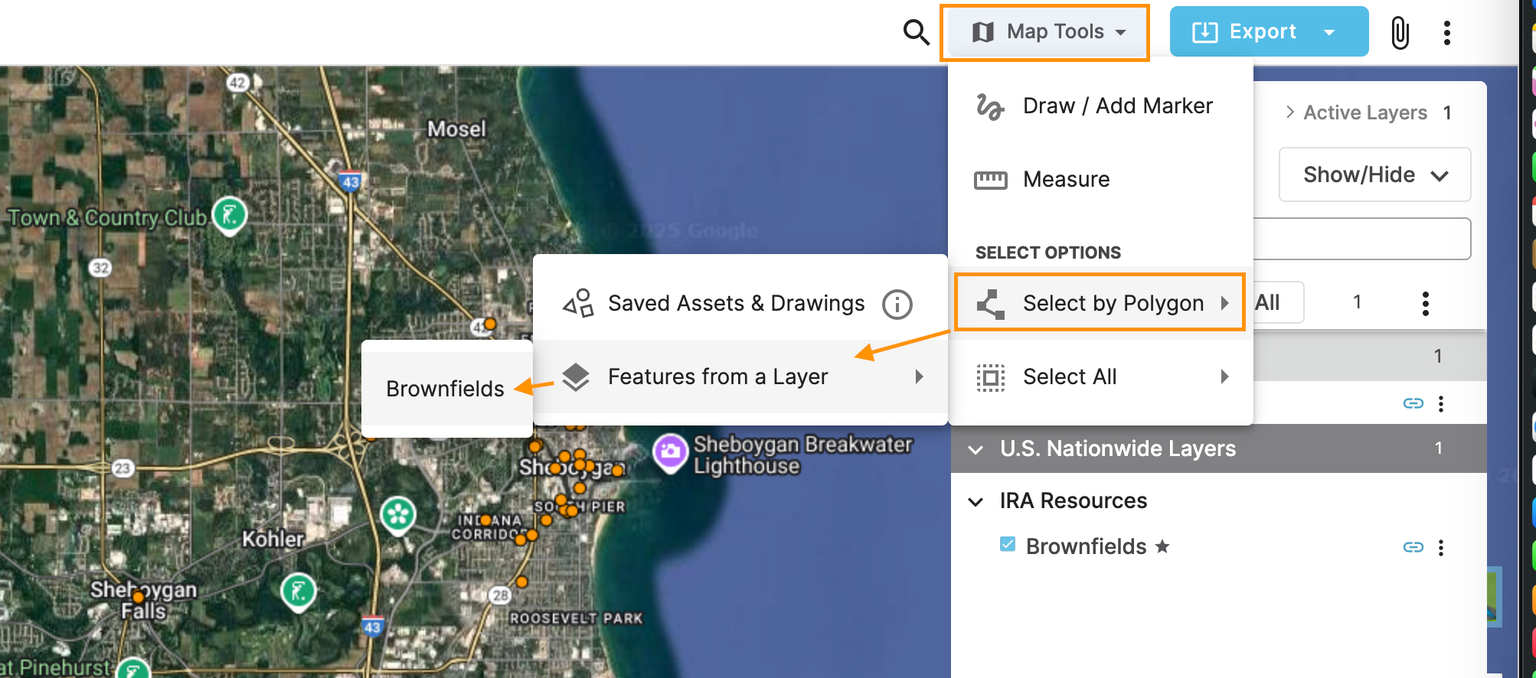Choose Select All from the menu

click(x=1069, y=376)
